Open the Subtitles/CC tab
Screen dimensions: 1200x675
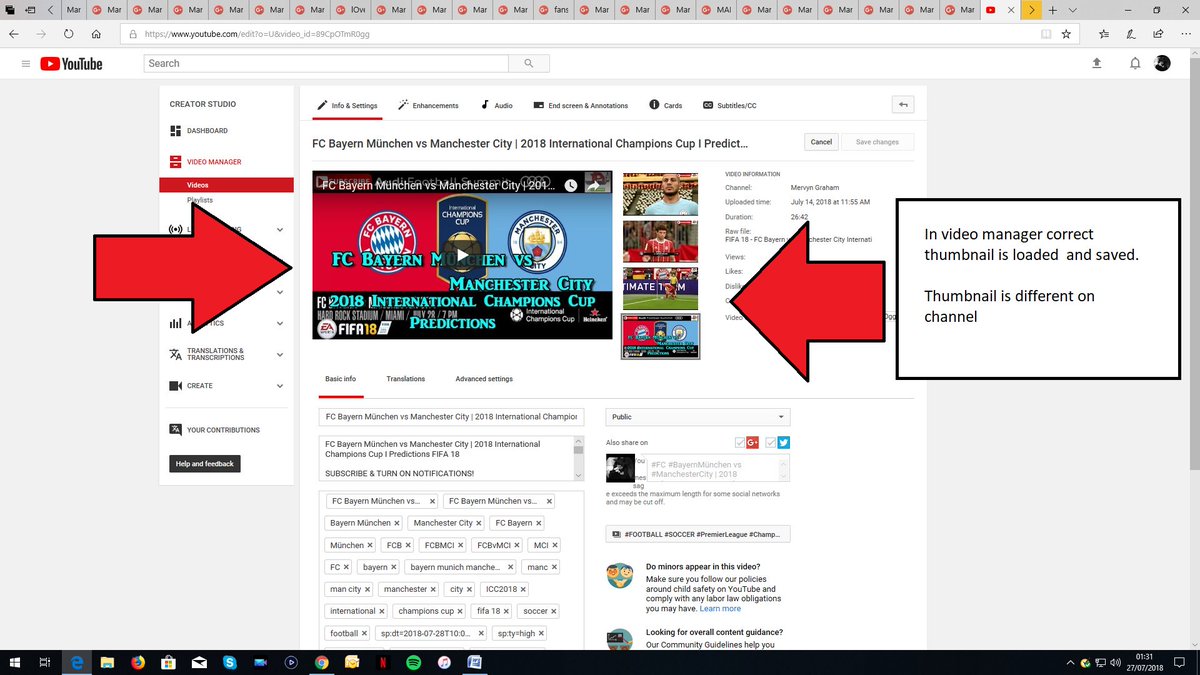coord(730,105)
